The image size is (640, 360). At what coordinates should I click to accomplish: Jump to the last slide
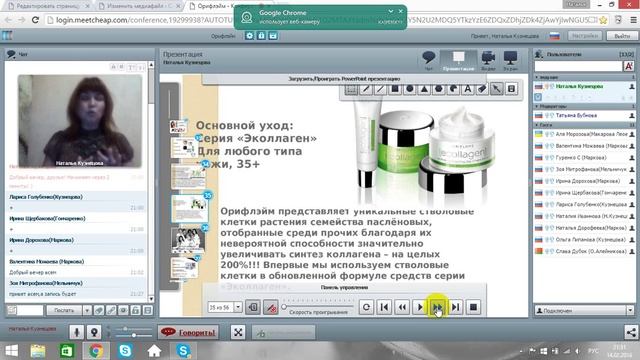(456, 307)
